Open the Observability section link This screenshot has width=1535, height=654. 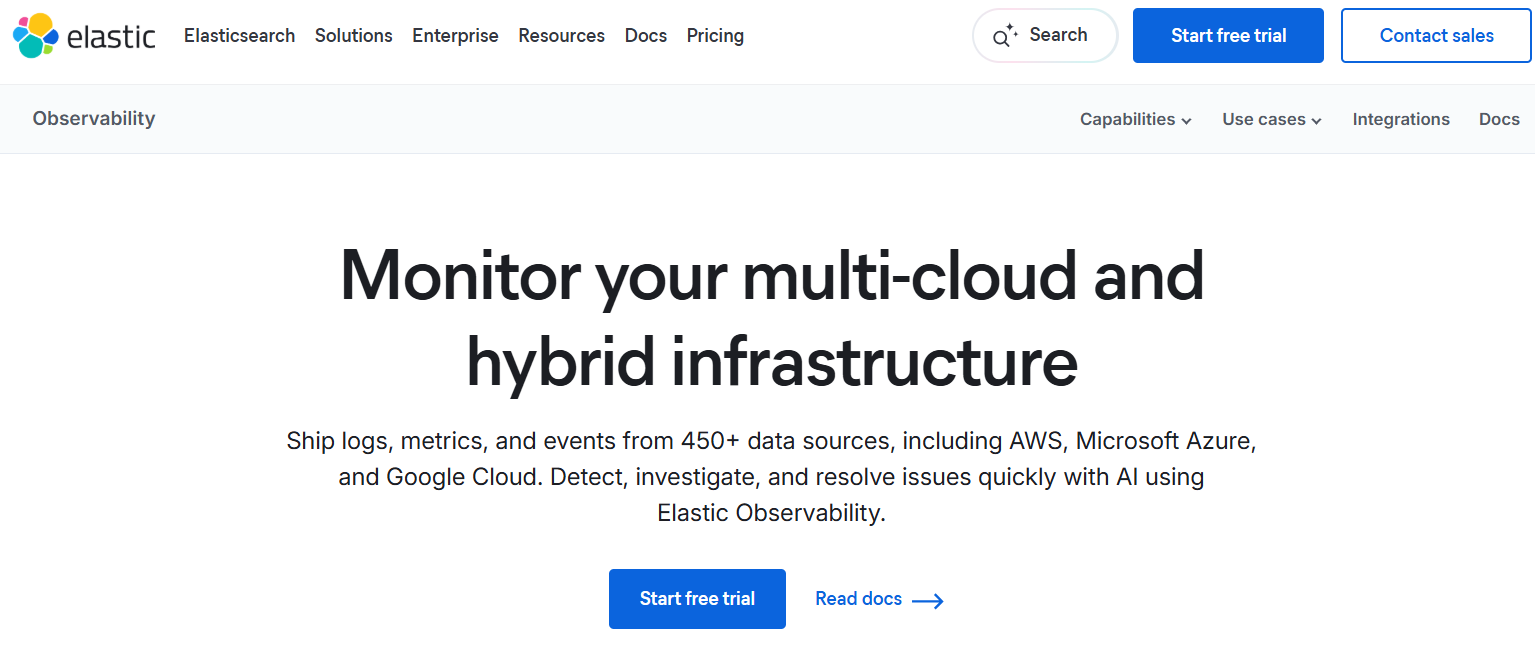pos(93,119)
